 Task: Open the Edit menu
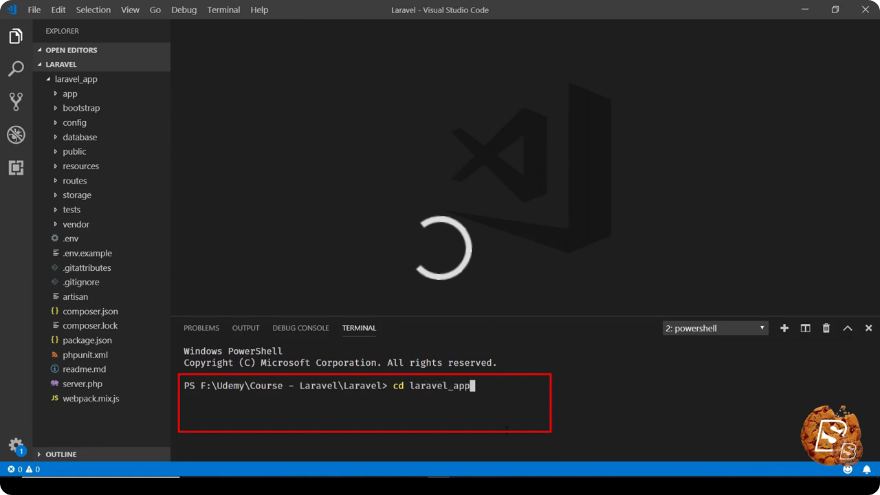coord(58,10)
